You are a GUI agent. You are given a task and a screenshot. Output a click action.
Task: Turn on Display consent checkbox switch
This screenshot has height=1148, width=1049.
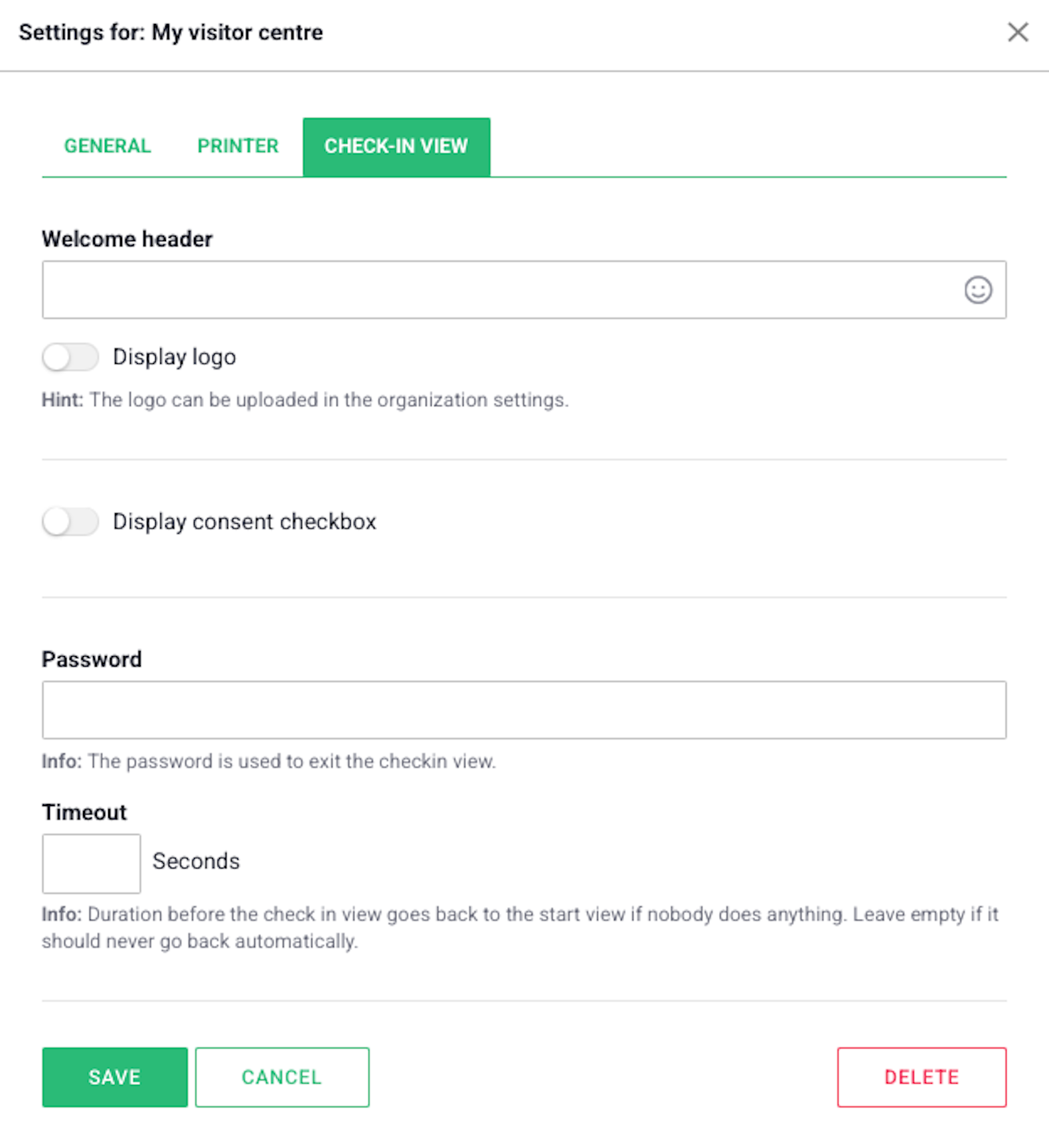(x=70, y=522)
